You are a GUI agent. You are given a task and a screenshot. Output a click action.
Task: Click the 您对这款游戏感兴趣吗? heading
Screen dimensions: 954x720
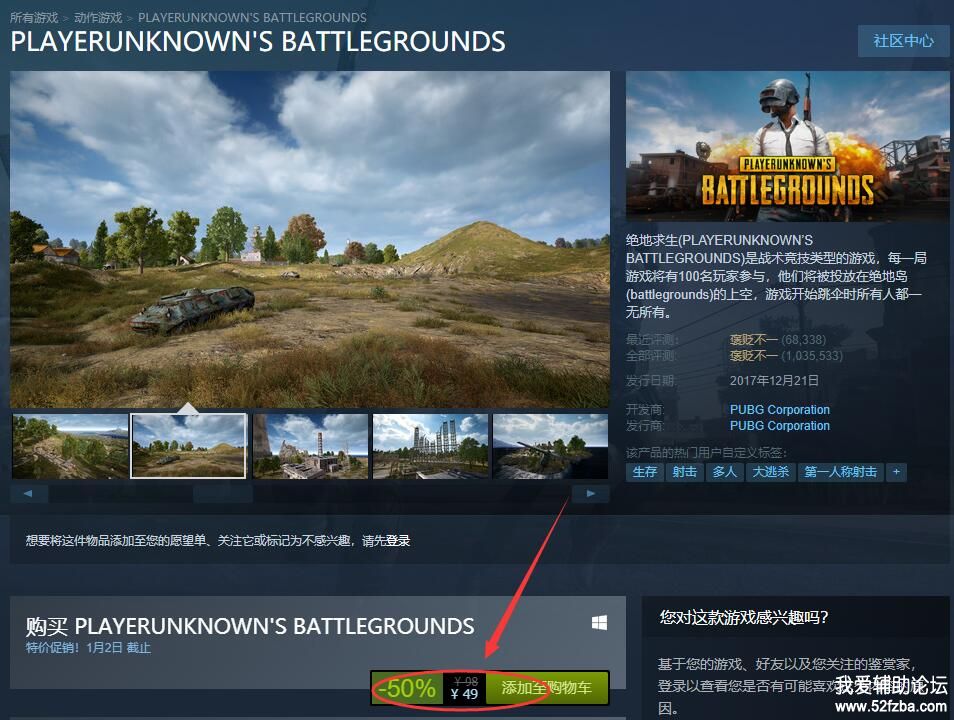pos(743,617)
